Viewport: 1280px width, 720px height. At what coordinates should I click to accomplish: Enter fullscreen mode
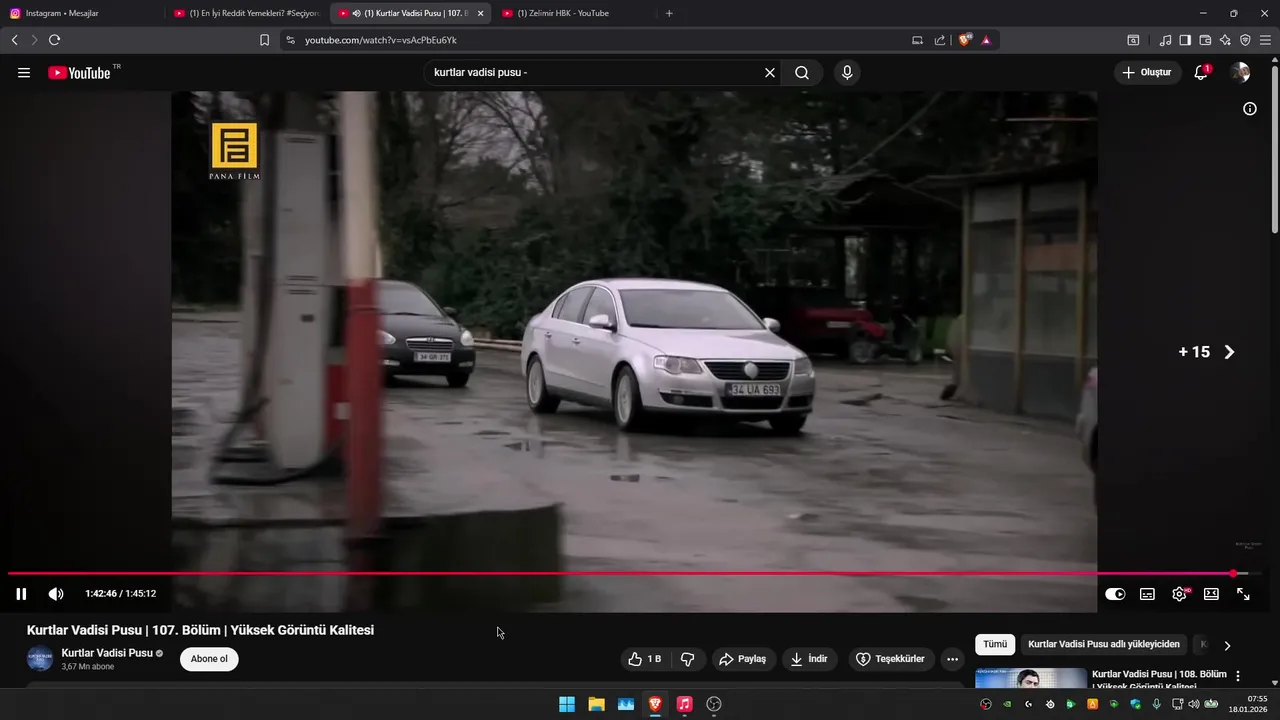point(1243,594)
